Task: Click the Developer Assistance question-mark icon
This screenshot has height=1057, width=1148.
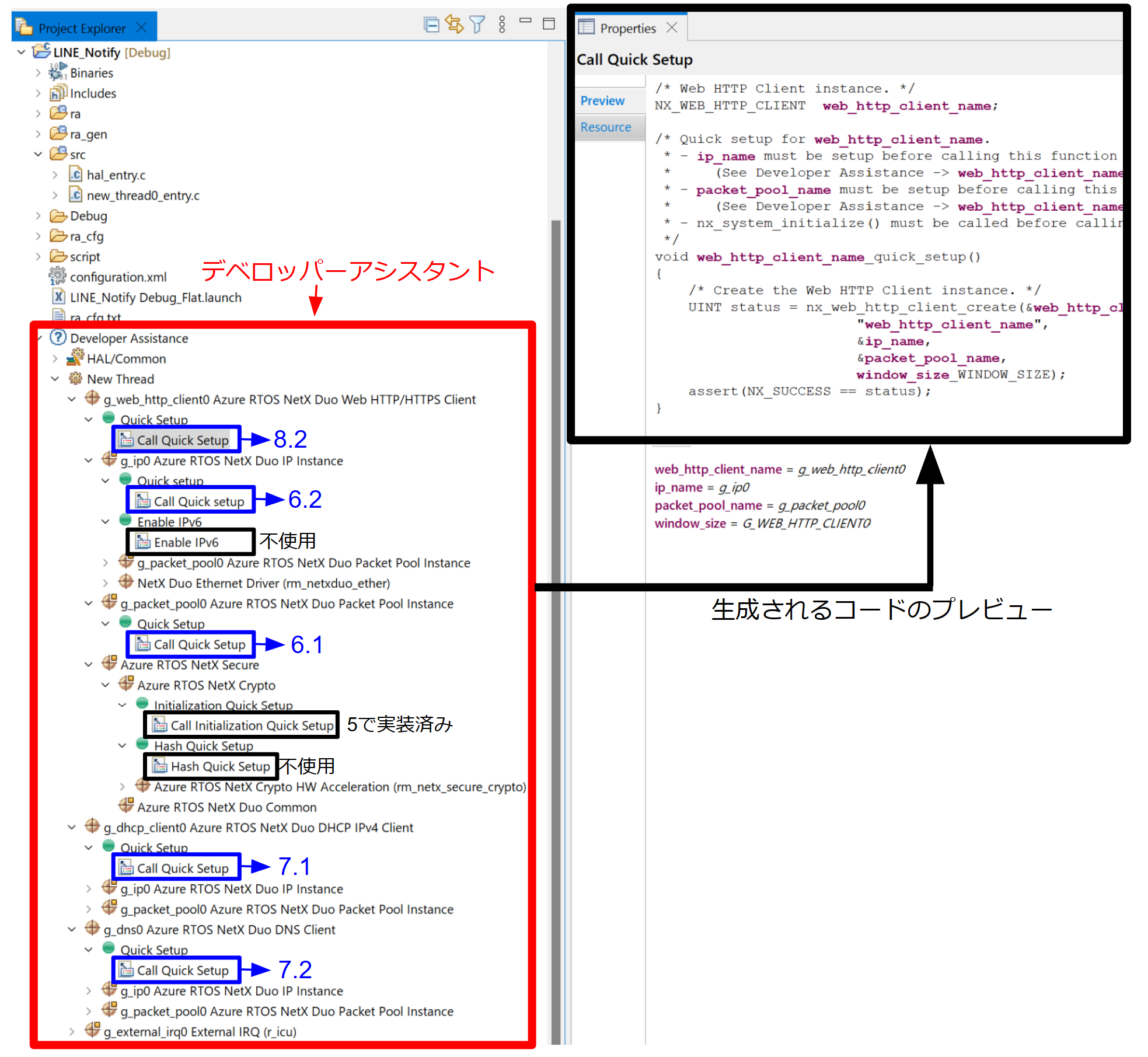Action: pos(58,337)
